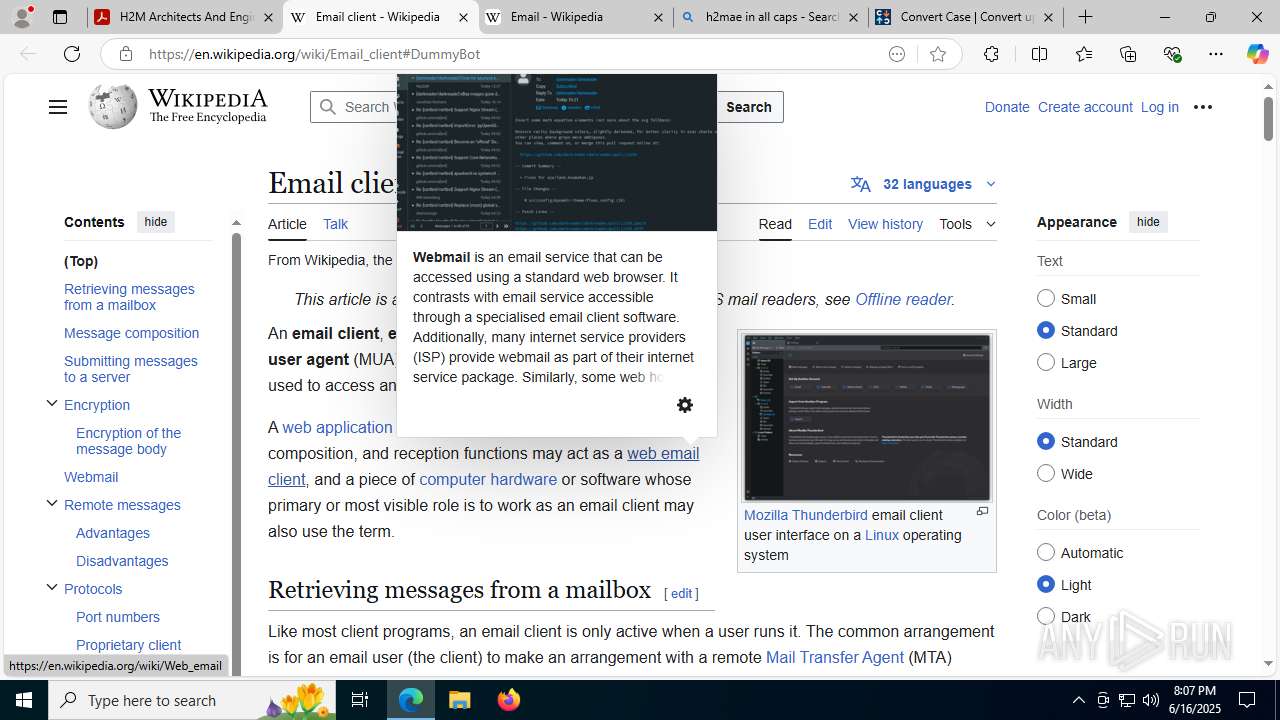Open the browser profile avatar

tap(22, 17)
